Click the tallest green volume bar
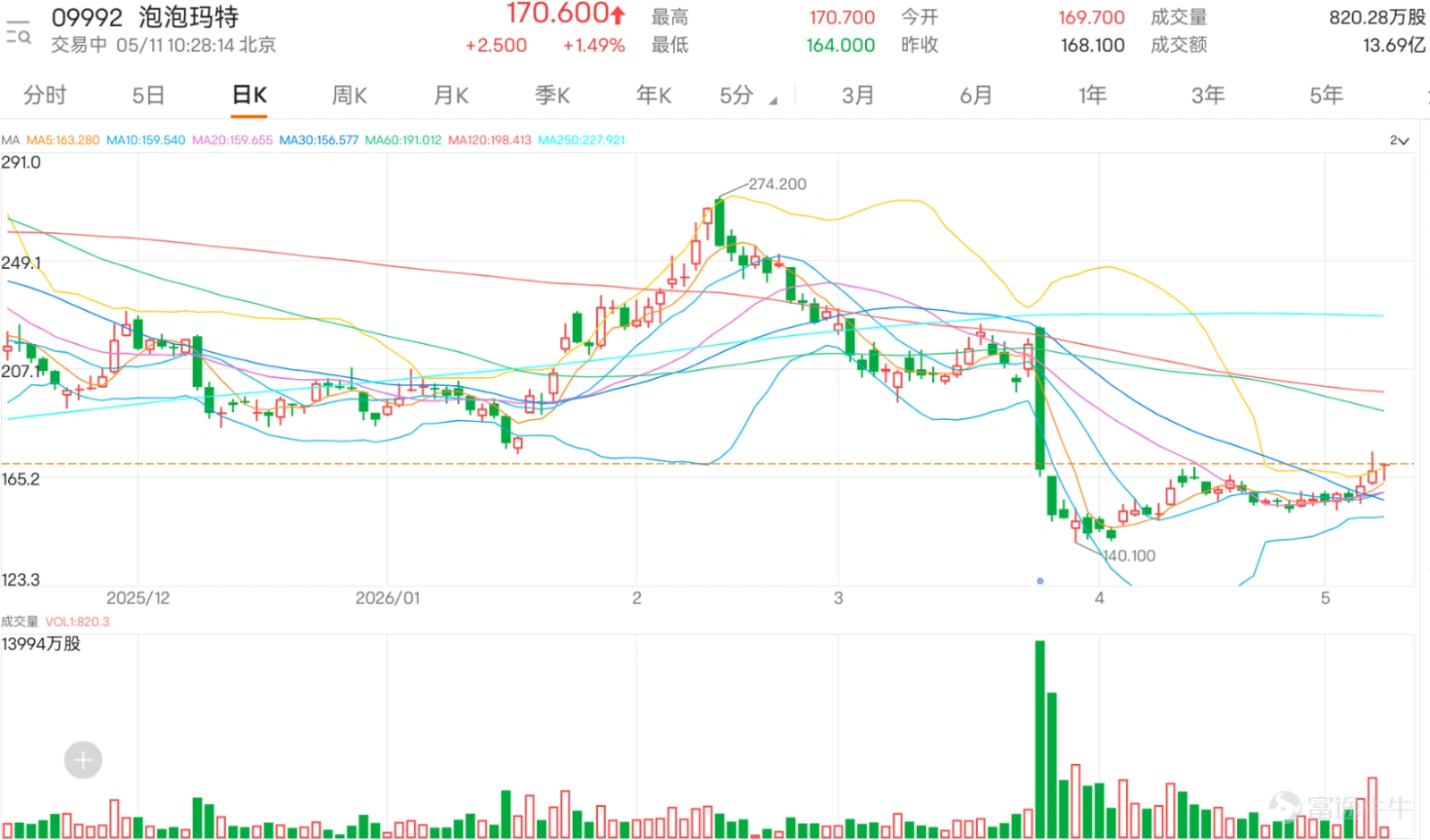 coord(1039,739)
